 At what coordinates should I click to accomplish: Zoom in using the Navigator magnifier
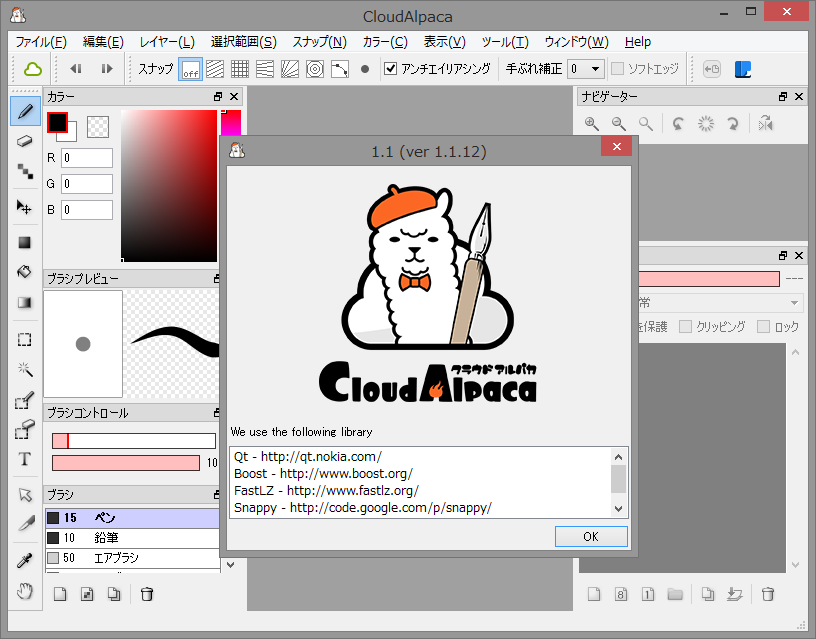pyautogui.click(x=591, y=123)
